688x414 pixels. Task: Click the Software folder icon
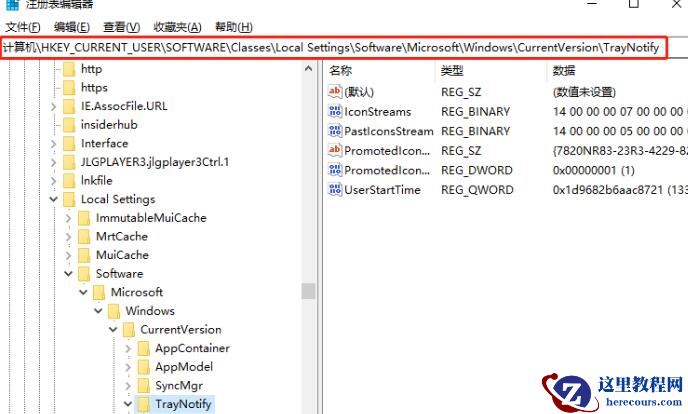pos(84,274)
